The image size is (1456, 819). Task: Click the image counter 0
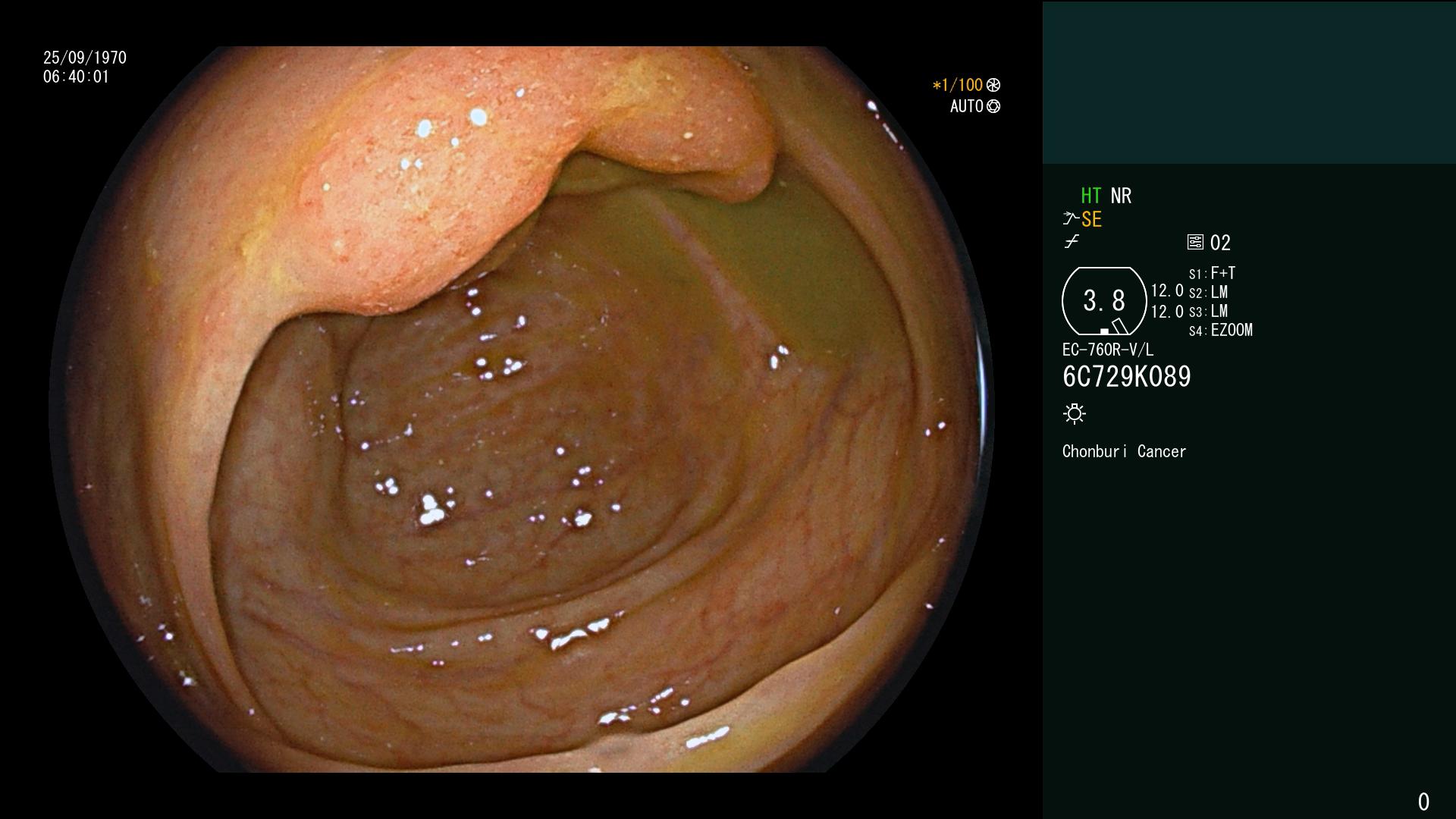[x=1423, y=802]
